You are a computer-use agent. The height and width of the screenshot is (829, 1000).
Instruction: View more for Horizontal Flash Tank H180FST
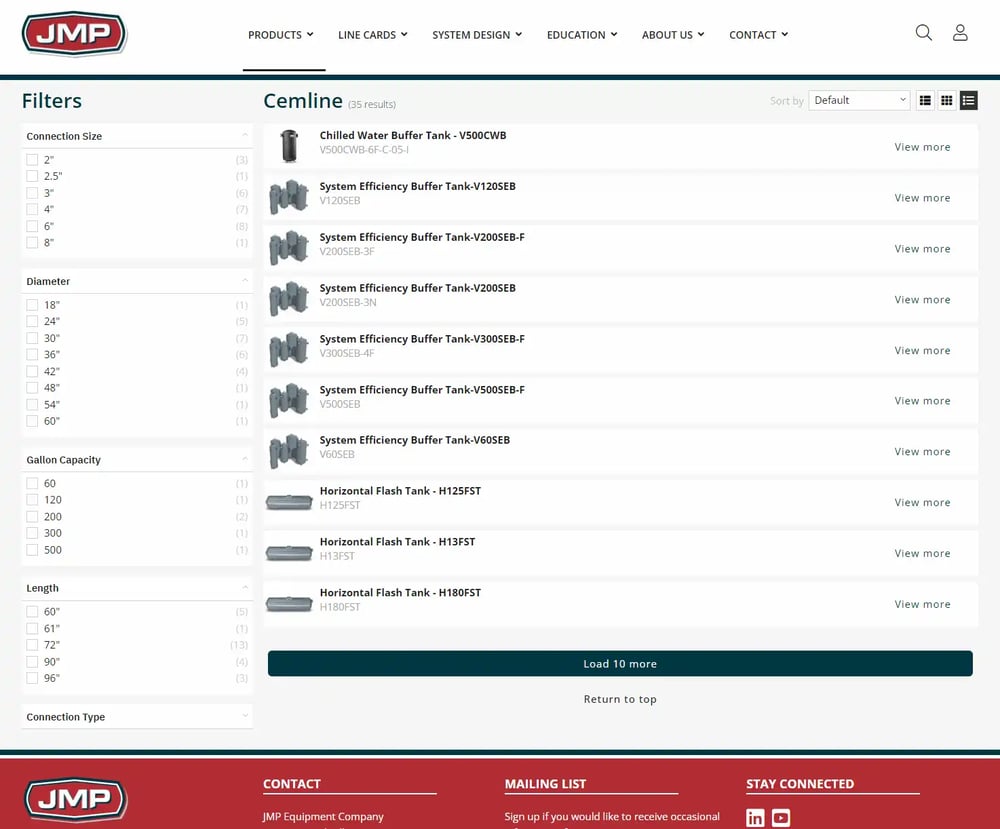point(922,604)
